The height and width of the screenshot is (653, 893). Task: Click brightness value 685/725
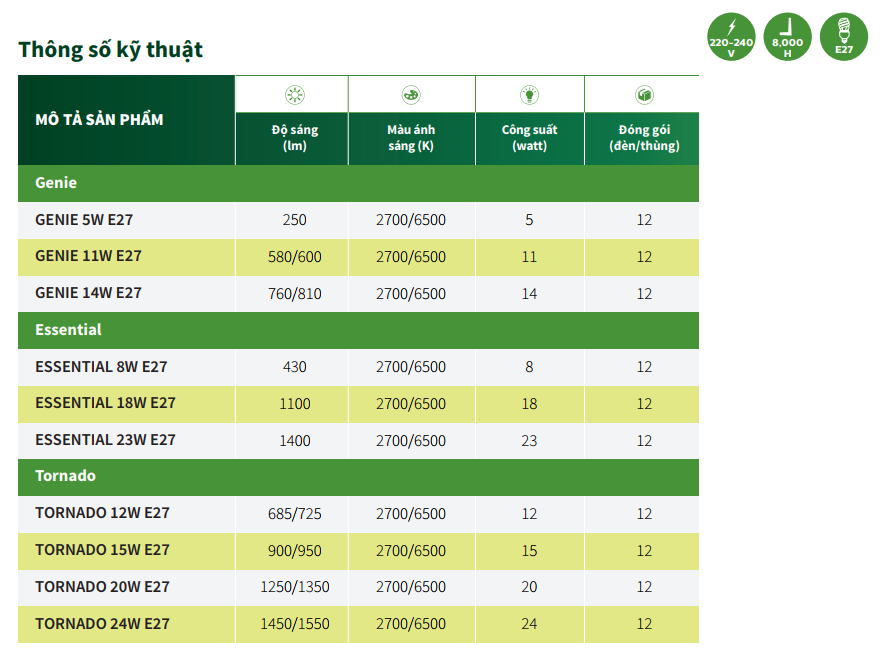tap(294, 514)
